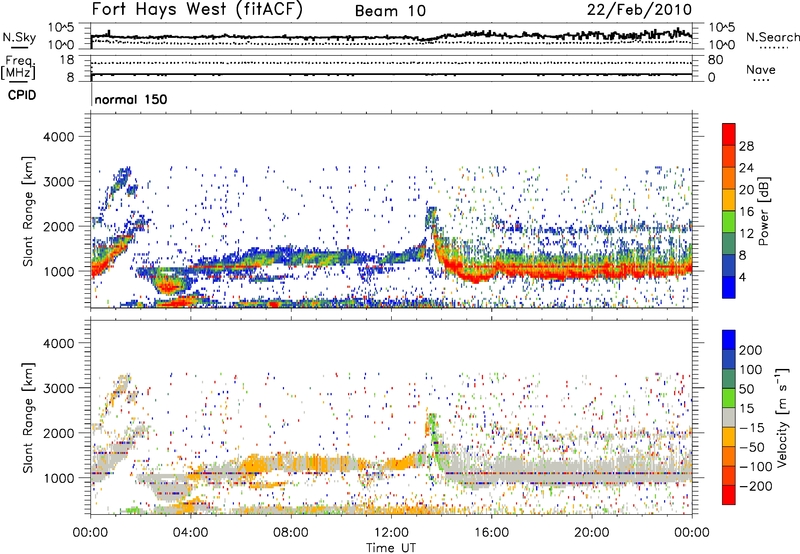This screenshot has width=800, height=554.
Task: Click the strong red echo band near 16:00 in the power plot
Action: [491, 270]
